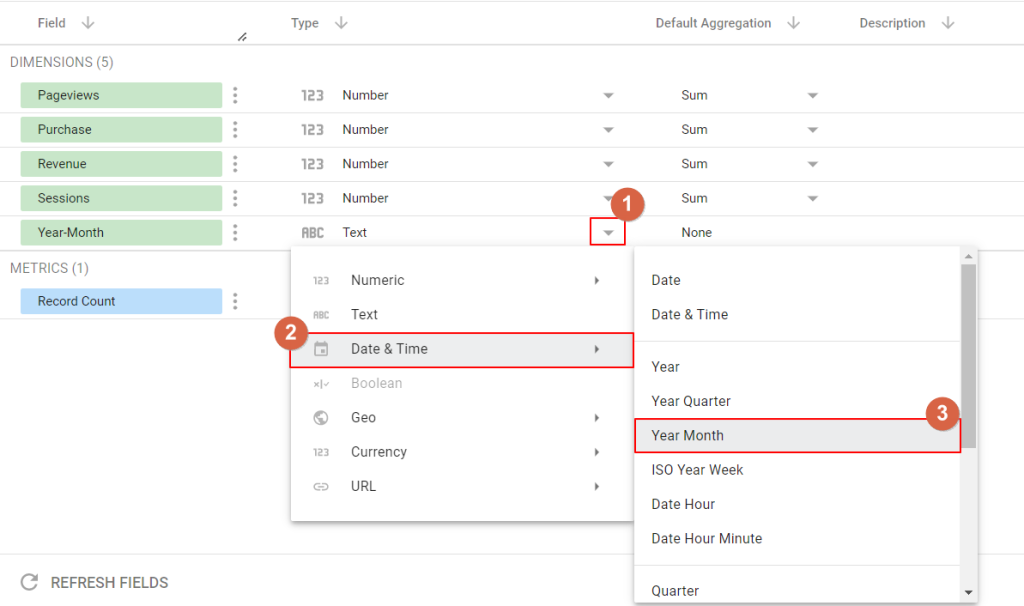The width and height of the screenshot is (1024, 606).
Task: Open three-dot menu for Pageviews field
Action: pyautogui.click(x=235, y=95)
